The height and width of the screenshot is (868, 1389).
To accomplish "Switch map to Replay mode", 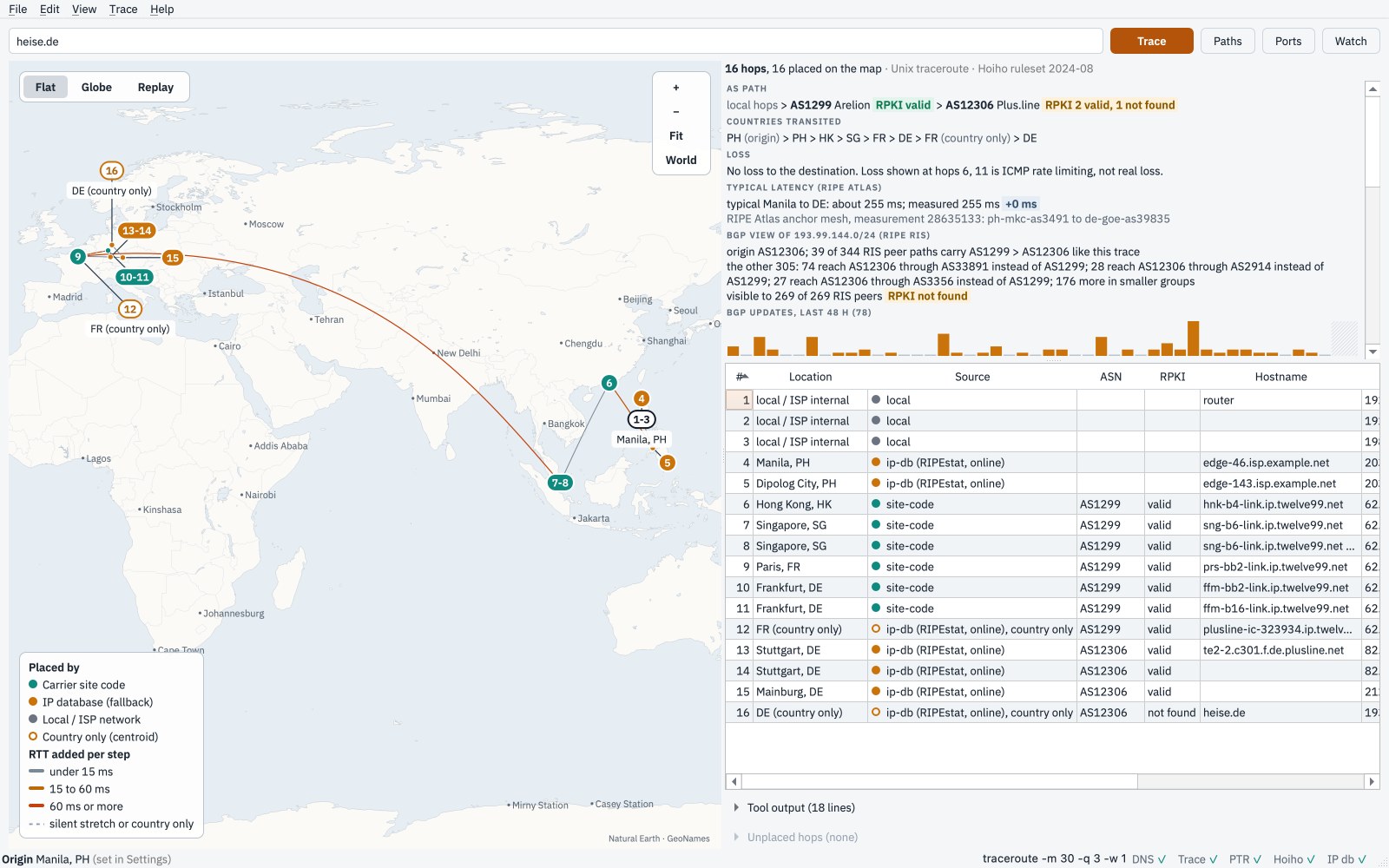I will pos(155,87).
